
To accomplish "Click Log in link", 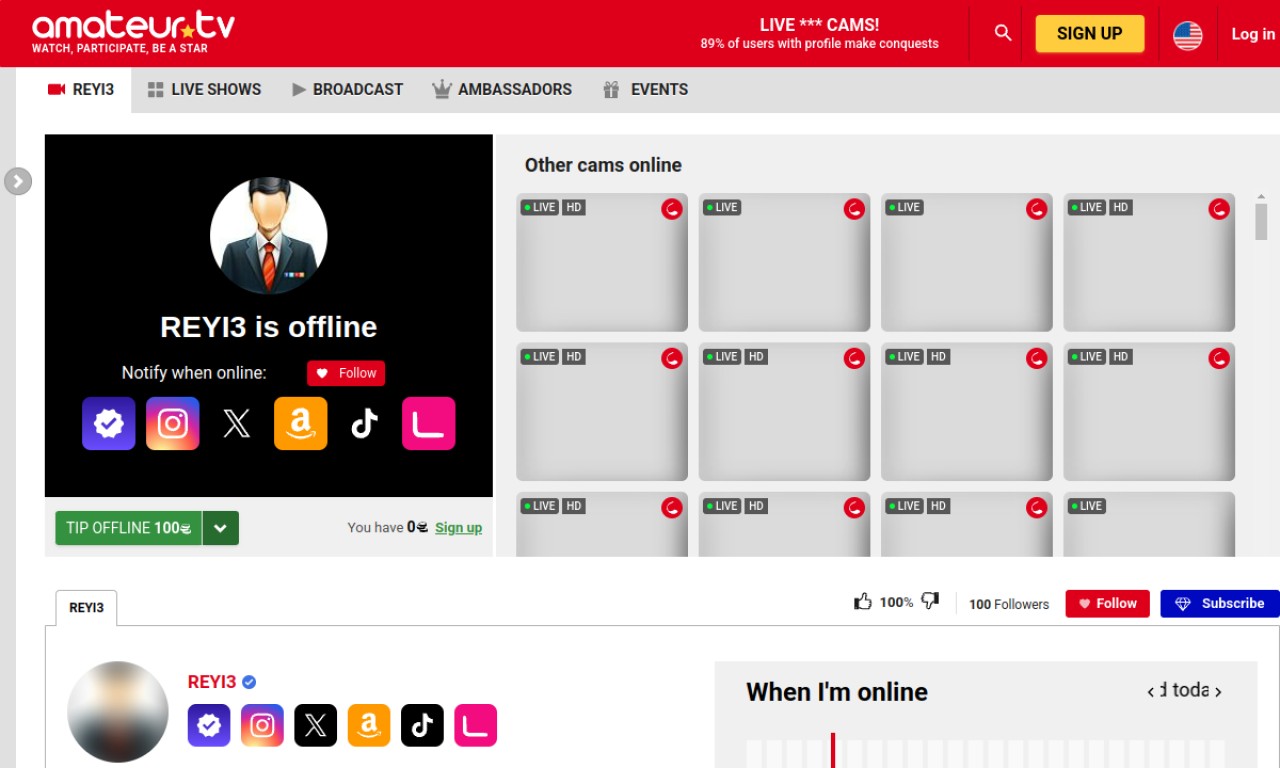I will 1253,34.
